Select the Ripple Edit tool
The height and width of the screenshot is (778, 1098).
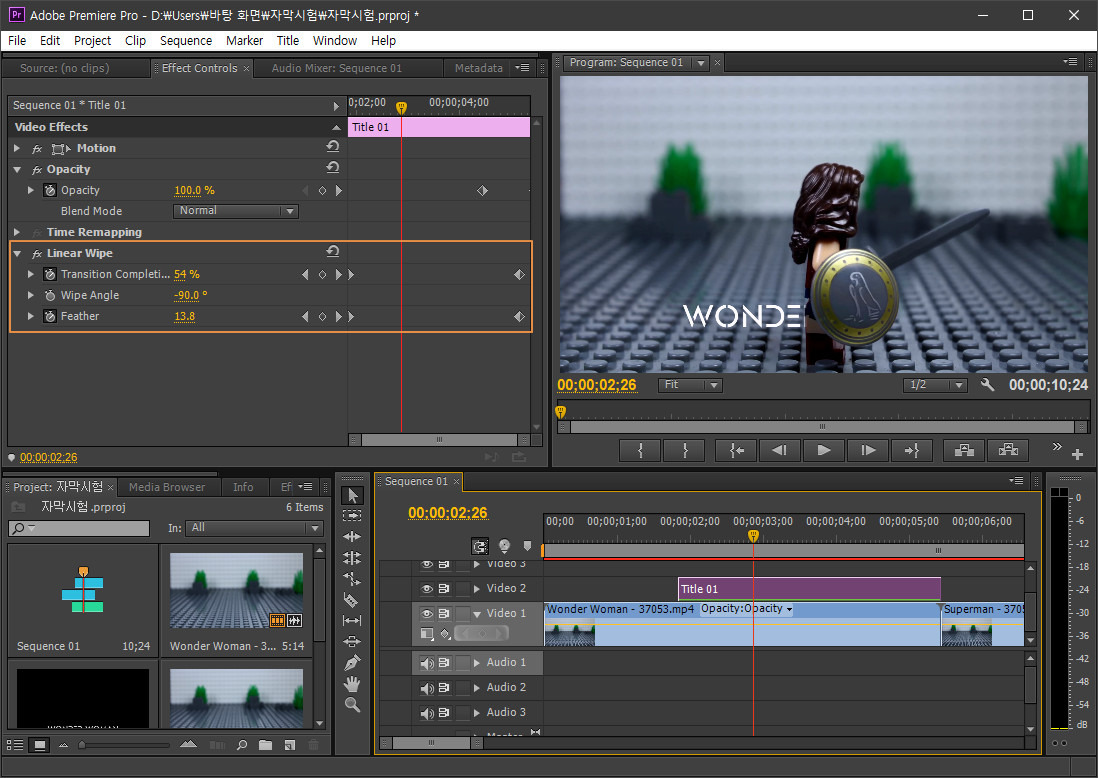point(352,536)
